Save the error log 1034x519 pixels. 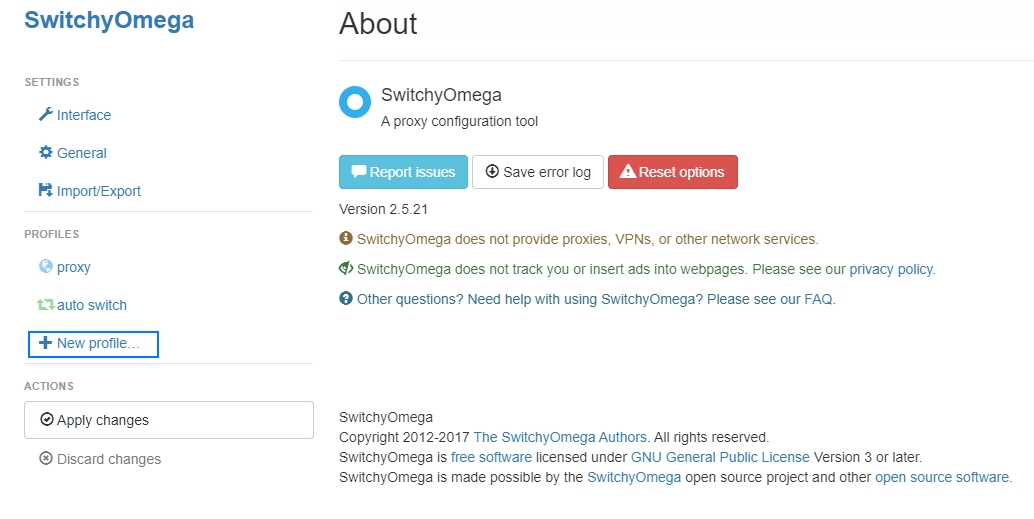538,172
